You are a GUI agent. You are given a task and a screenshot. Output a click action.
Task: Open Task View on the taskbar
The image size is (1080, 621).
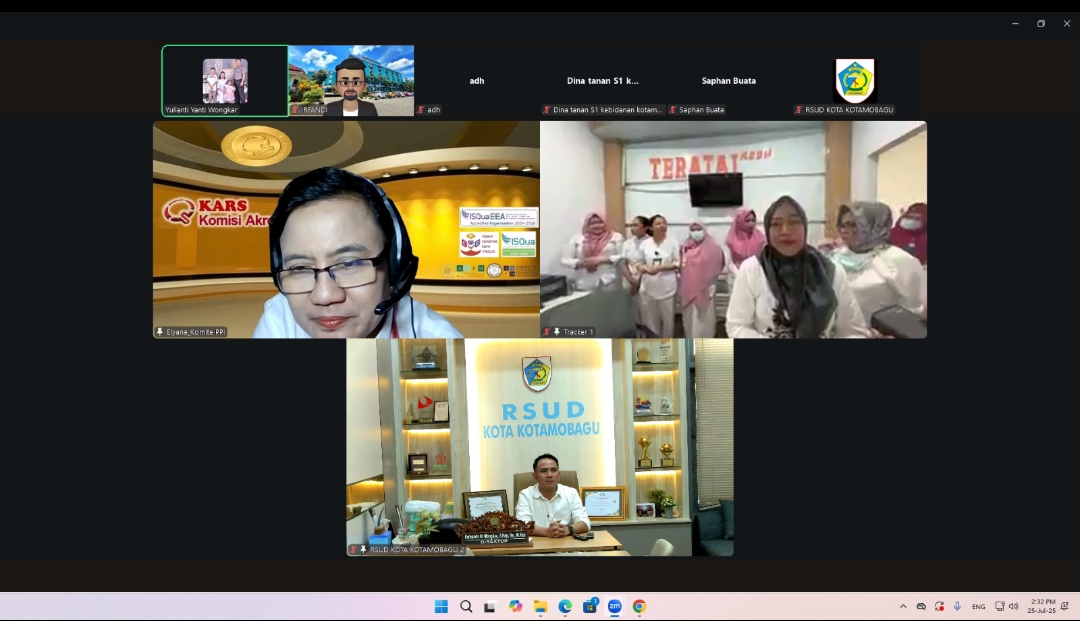[490, 607]
